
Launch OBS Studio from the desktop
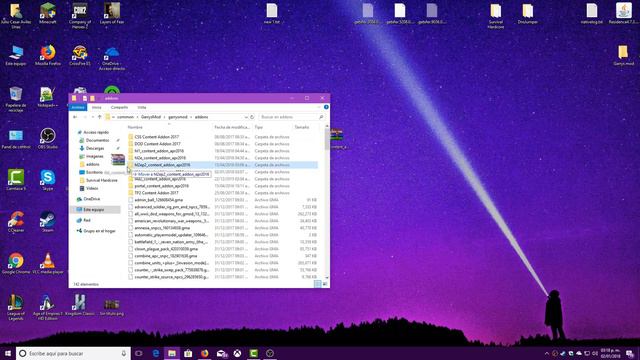point(48,139)
